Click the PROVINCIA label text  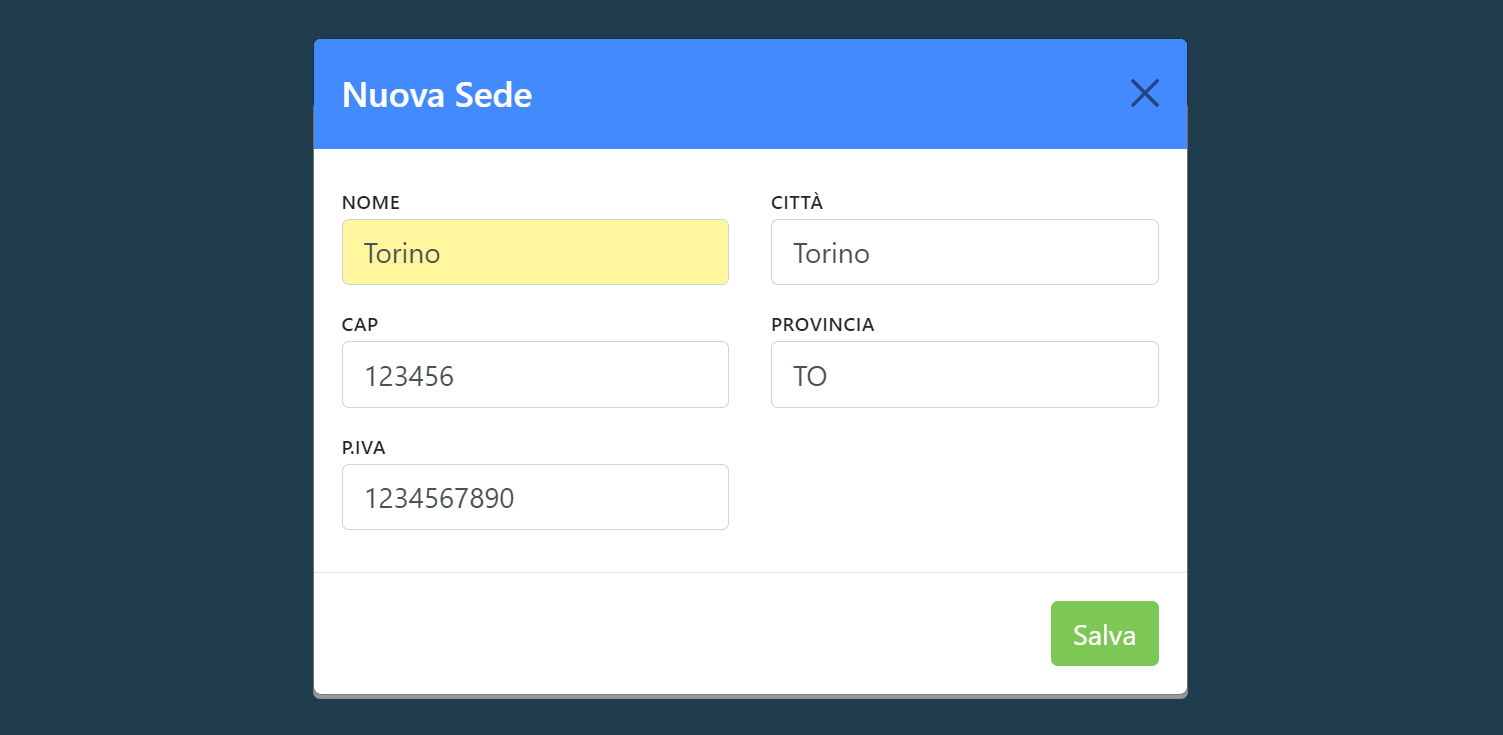(823, 325)
